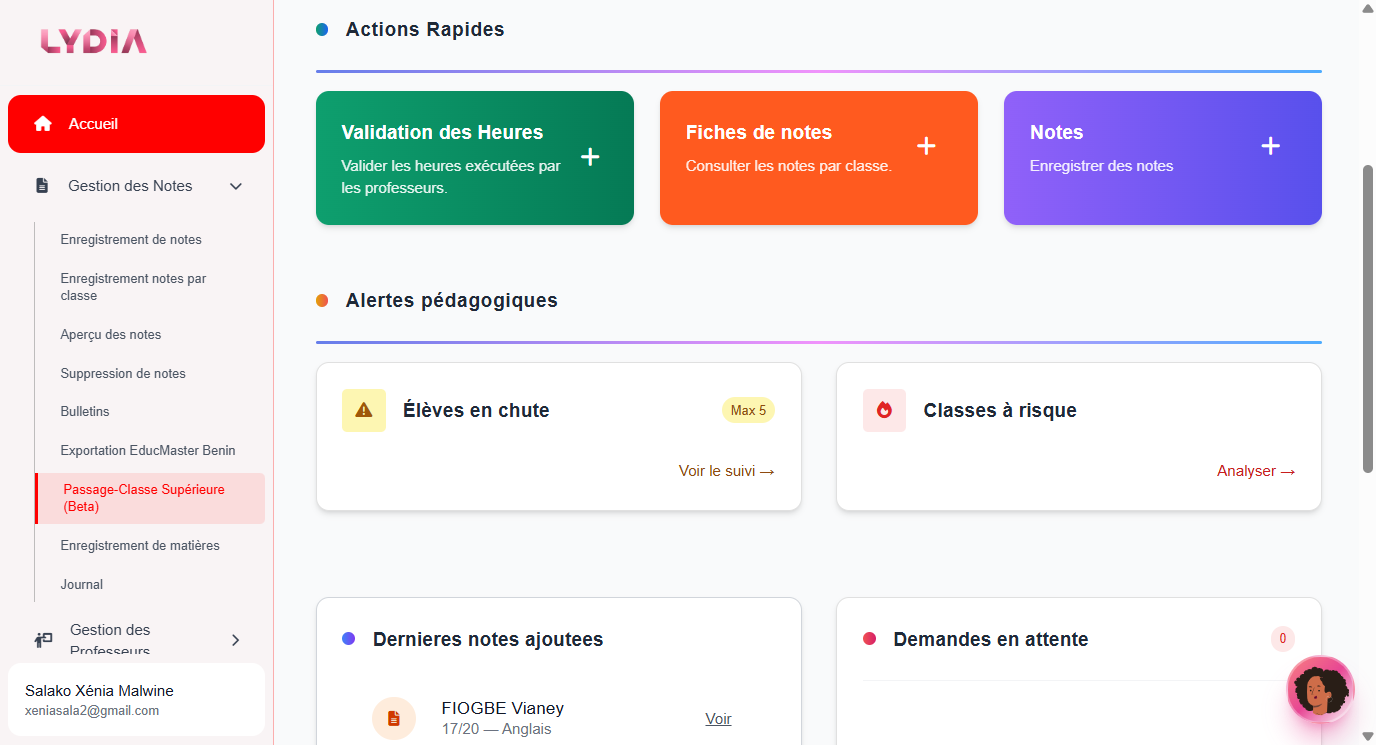Image resolution: width=1376 pixels, height=745 pixels.
Task: Open the Salako Xénia Malwine profile card
Action: point(136,698)
